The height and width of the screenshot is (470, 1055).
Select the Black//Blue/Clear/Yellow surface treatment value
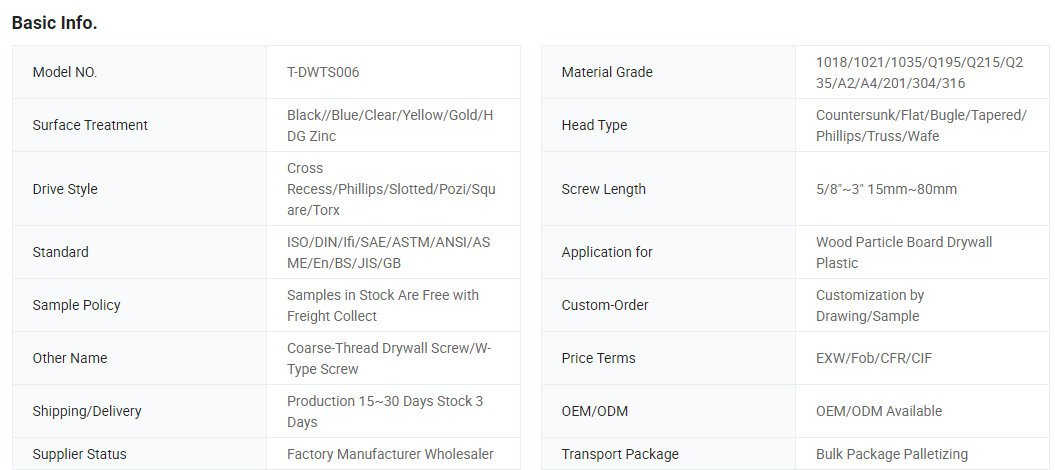point(390,125)
